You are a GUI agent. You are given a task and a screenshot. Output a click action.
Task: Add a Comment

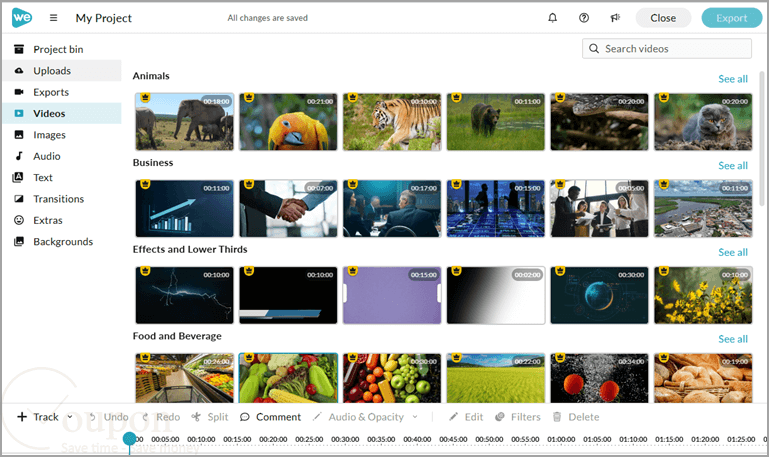270,417
